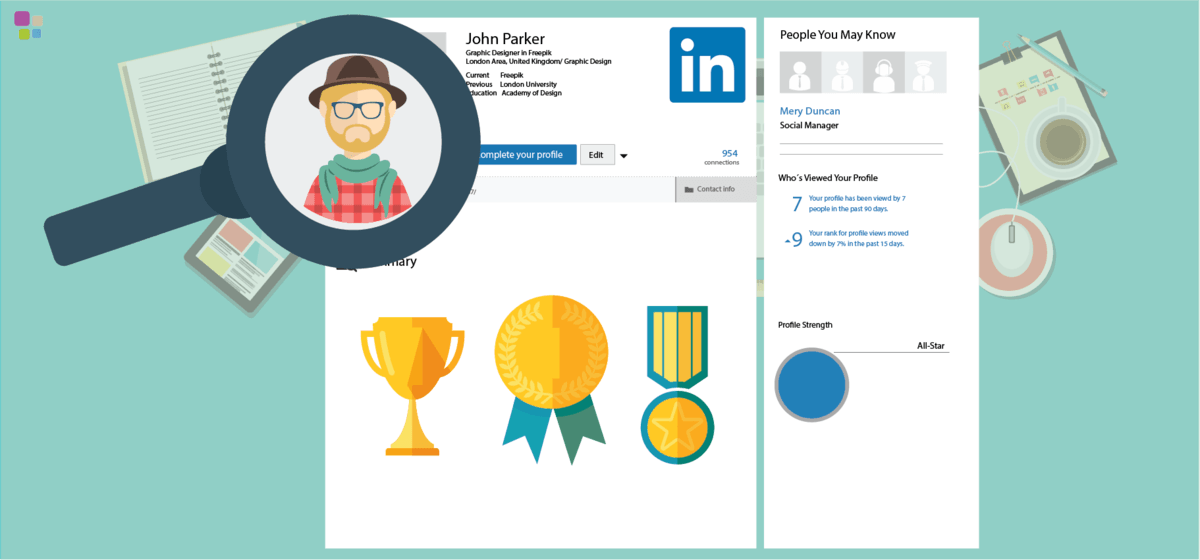Click the All-Star strength label
The width and height of the screenshot is (1200, 560).
coord(931,346)
